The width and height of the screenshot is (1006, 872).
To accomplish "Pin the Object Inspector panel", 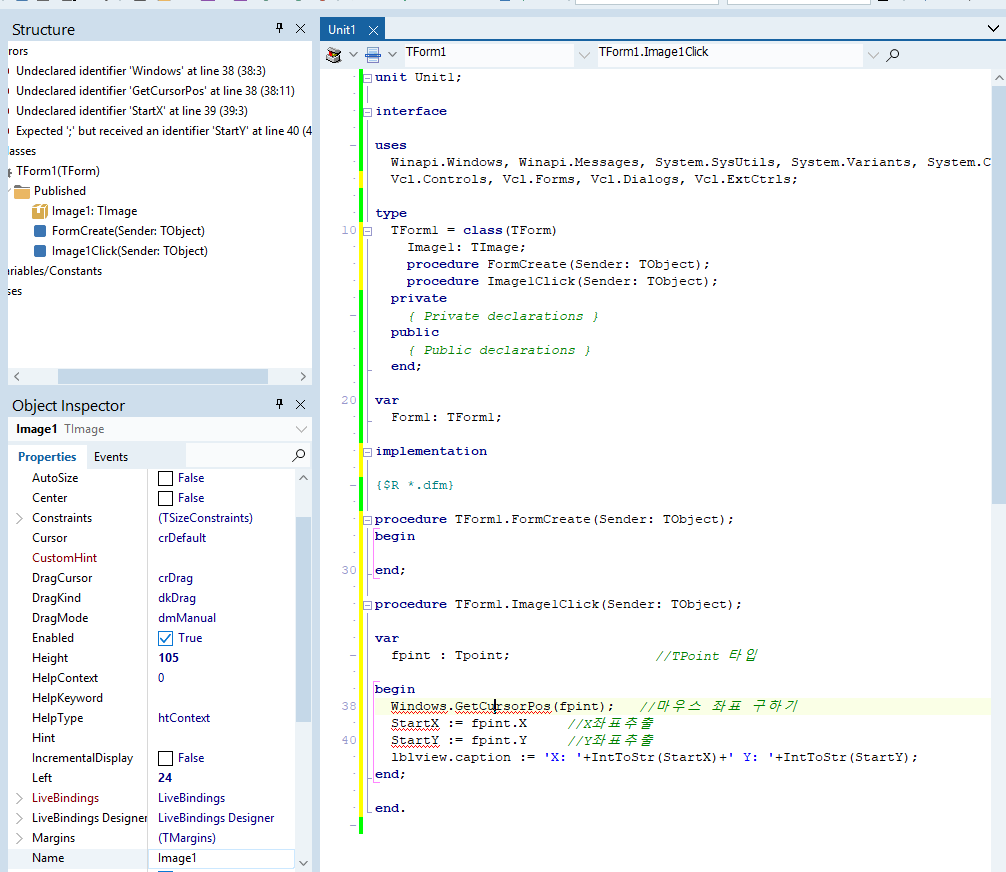I will (x=280, y=405).
